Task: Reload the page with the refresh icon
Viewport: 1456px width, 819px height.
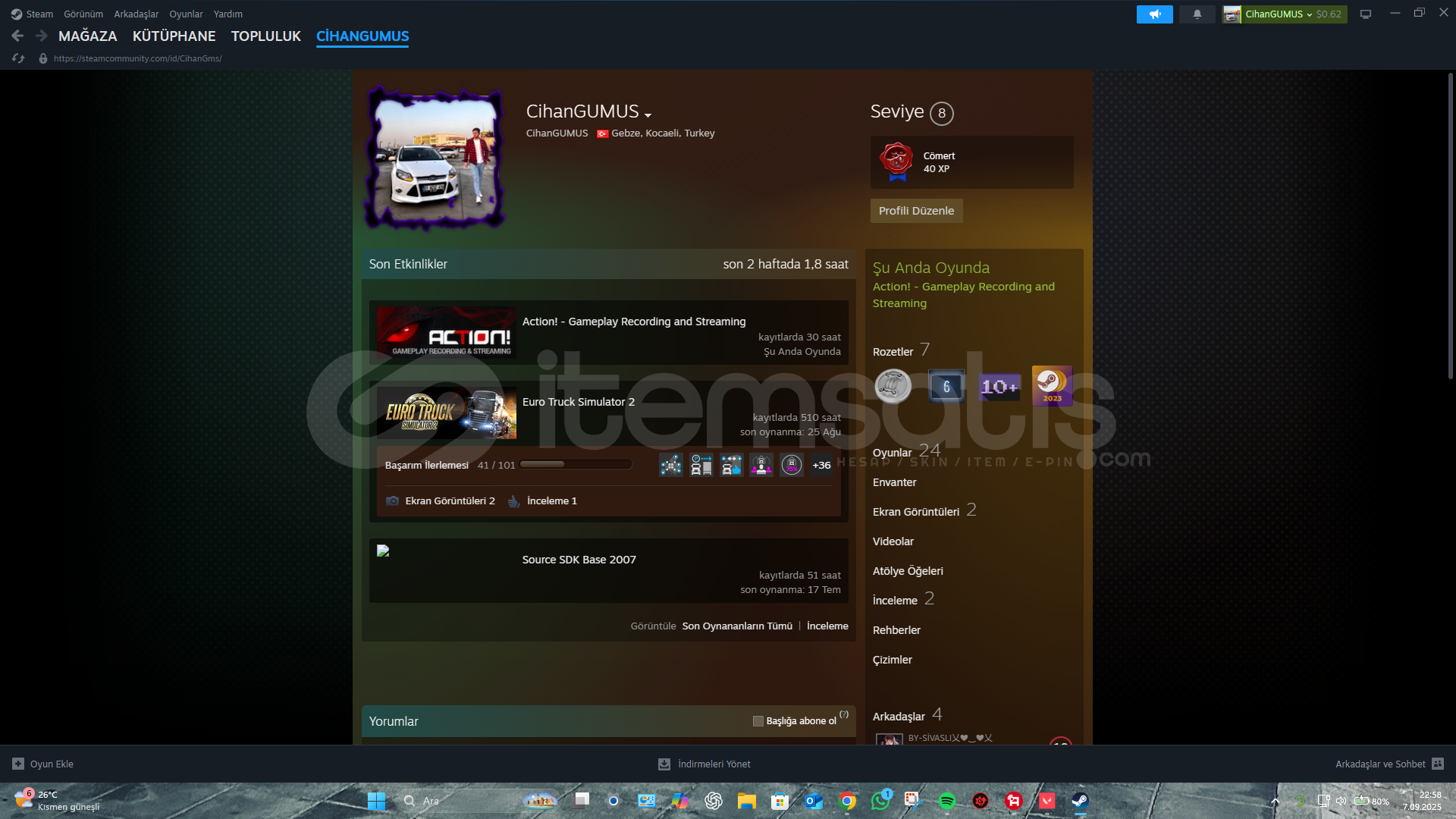Action: [18, 58]
